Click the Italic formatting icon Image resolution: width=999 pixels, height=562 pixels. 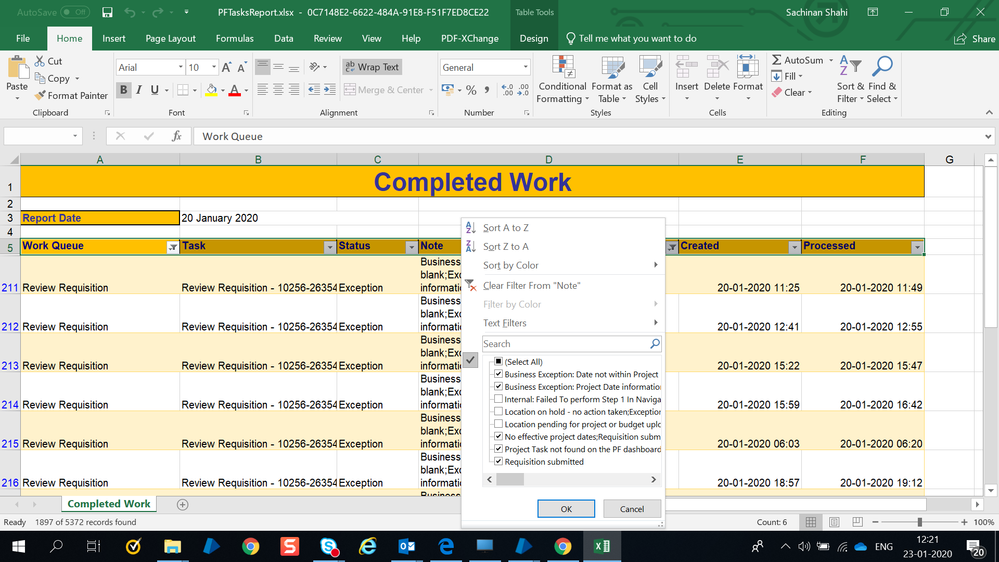coord(139,90)
